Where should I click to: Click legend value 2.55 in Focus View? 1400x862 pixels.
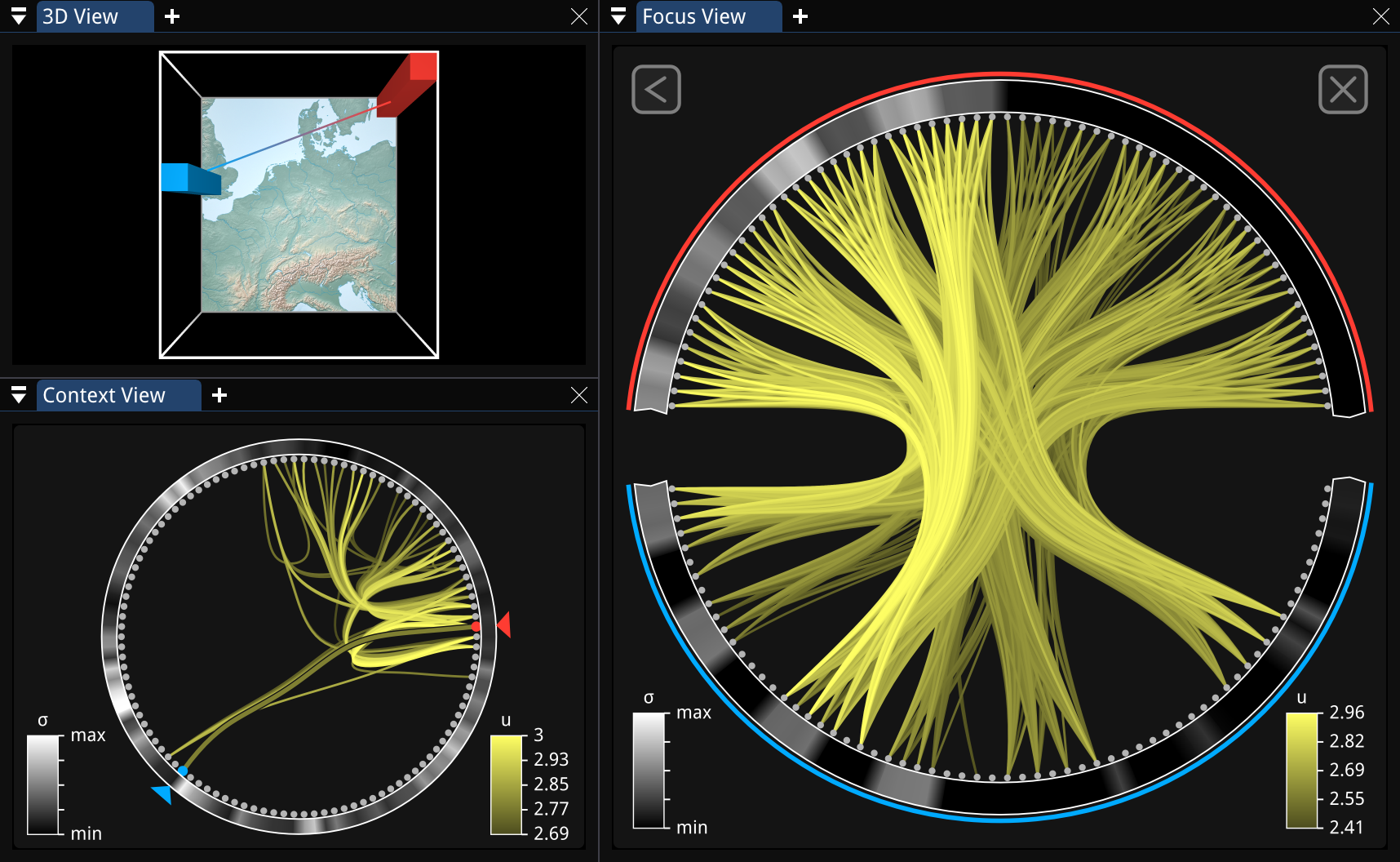[1347, 798]
